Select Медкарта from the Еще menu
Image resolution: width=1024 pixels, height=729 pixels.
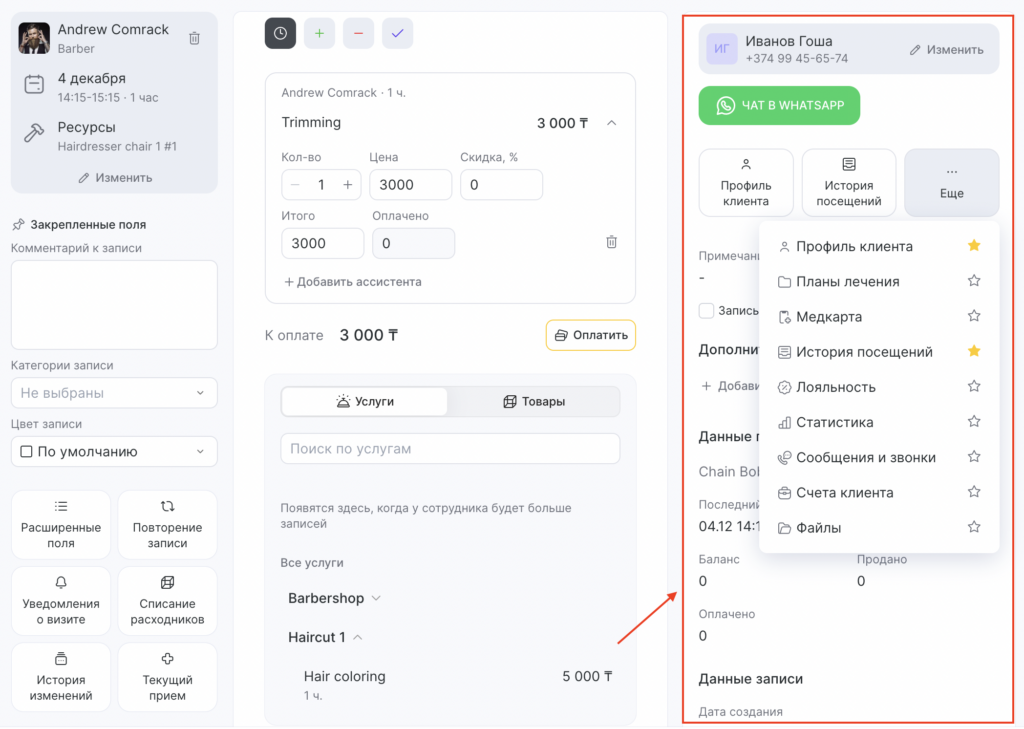pos(829,317)
